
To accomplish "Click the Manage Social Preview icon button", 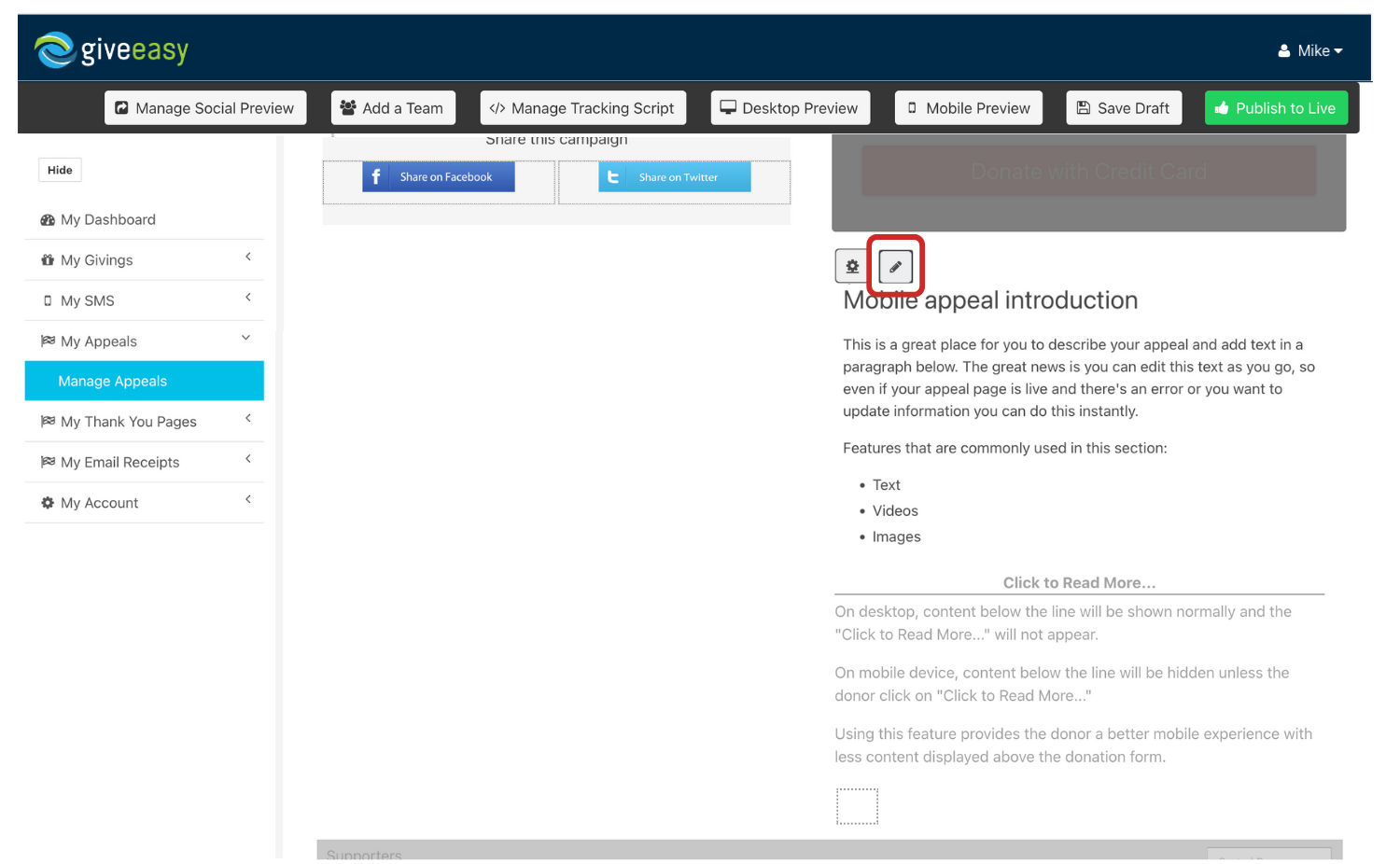I will [x=122, y=107].
